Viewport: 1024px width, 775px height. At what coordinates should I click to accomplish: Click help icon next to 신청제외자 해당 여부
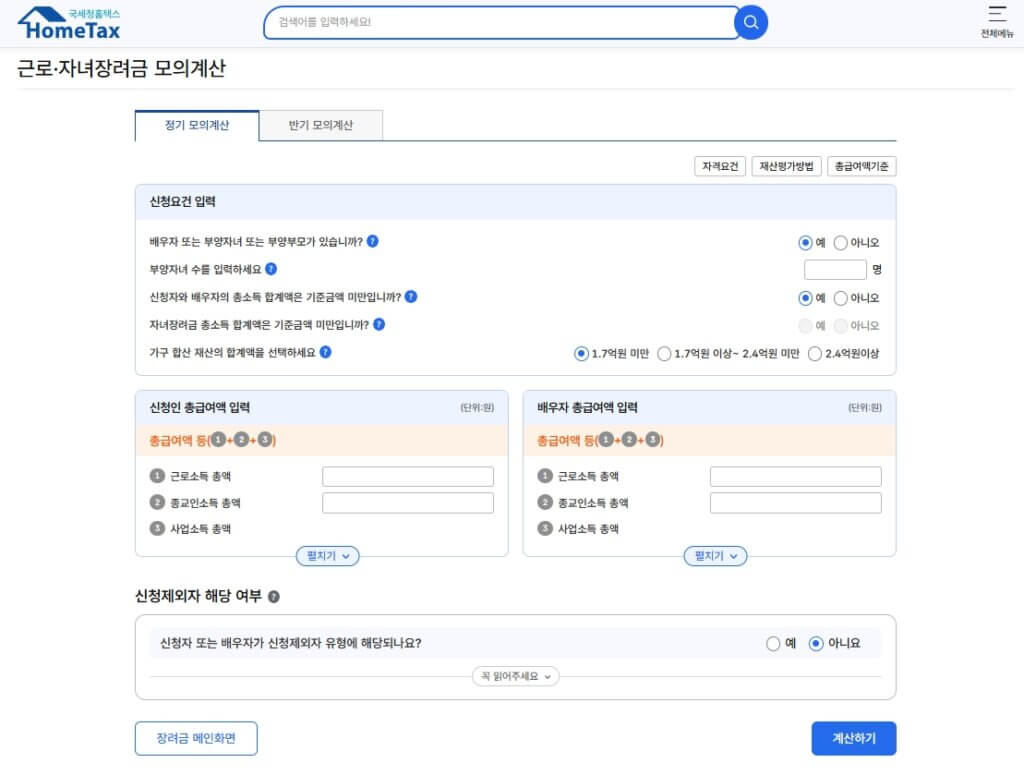(x=274, y=597)
